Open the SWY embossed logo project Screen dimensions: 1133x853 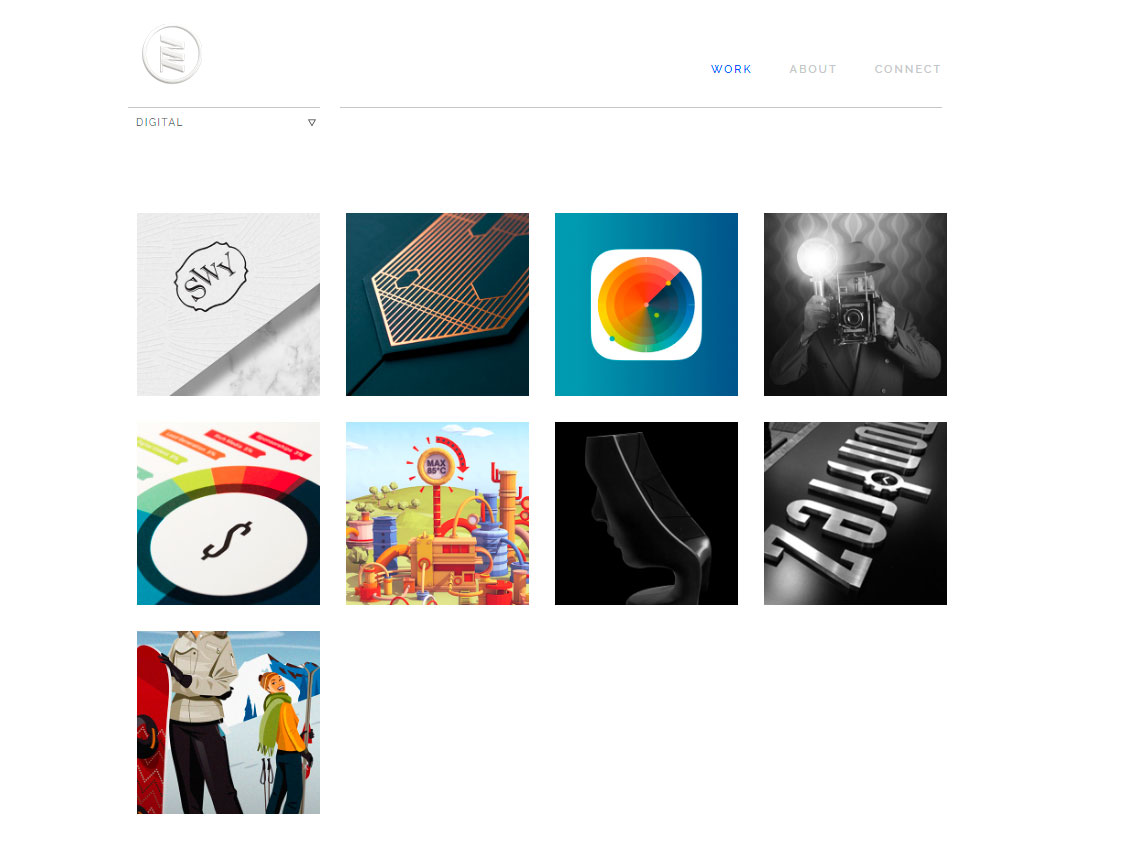(x=228, y=304)
